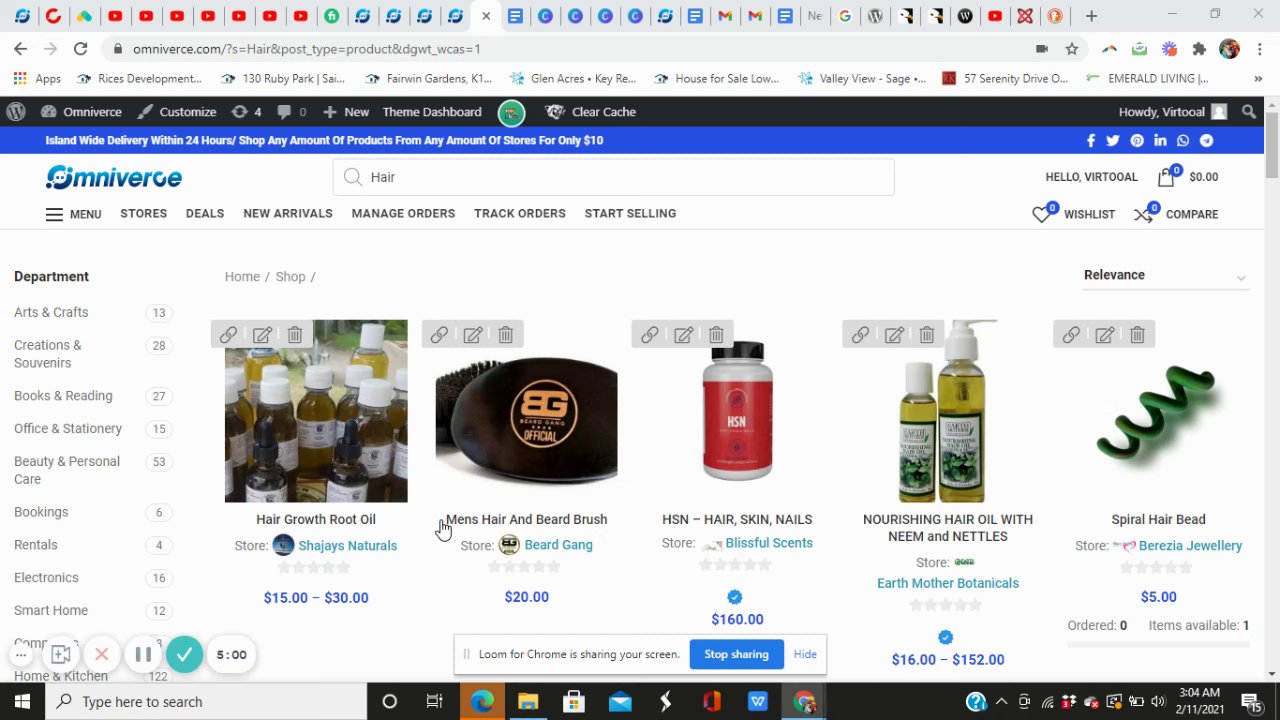Open the New content menu in admin bar
Viewport: 1280px width, 720px height.
click(x=346, y=112)
